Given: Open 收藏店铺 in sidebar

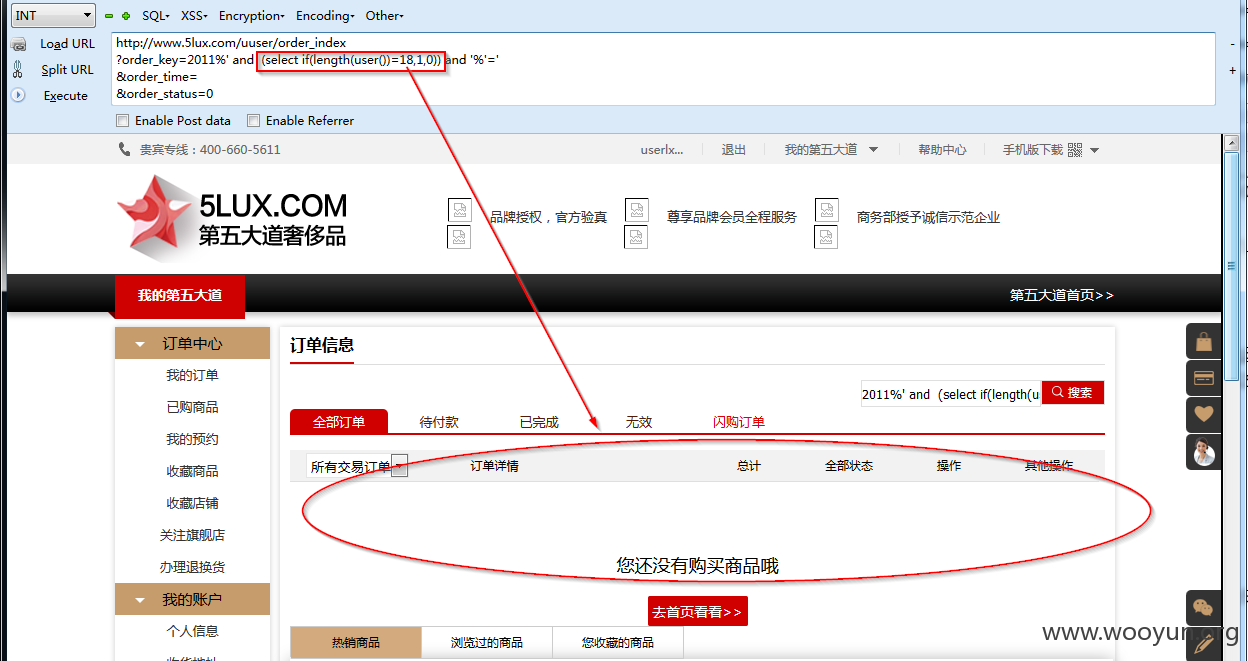Looking at the screenshot, I should point(192,504).
